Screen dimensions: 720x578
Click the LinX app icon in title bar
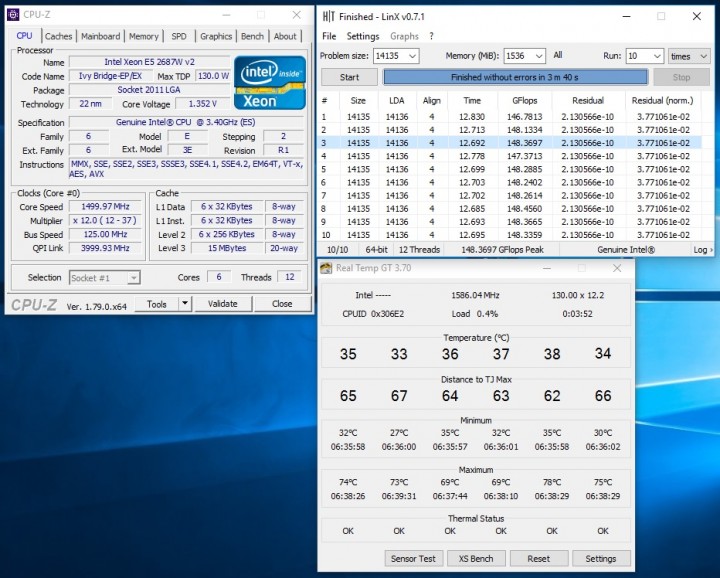[328, 17]
